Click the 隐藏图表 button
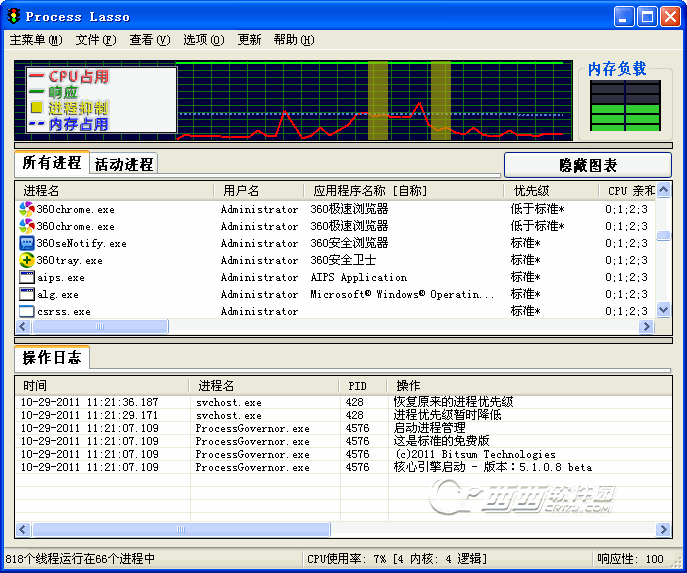Viewport: 687px width, 573px height. tap(587, 165)
